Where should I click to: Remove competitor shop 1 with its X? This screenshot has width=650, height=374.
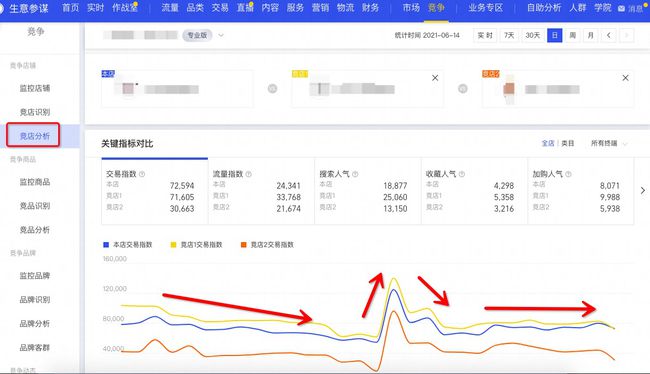tap(435, 78)
